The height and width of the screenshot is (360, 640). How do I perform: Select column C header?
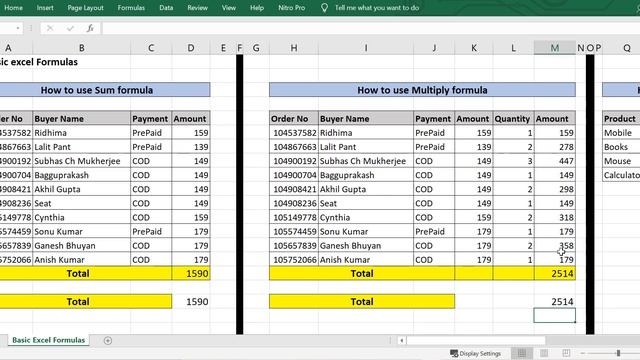pos(151,48)
